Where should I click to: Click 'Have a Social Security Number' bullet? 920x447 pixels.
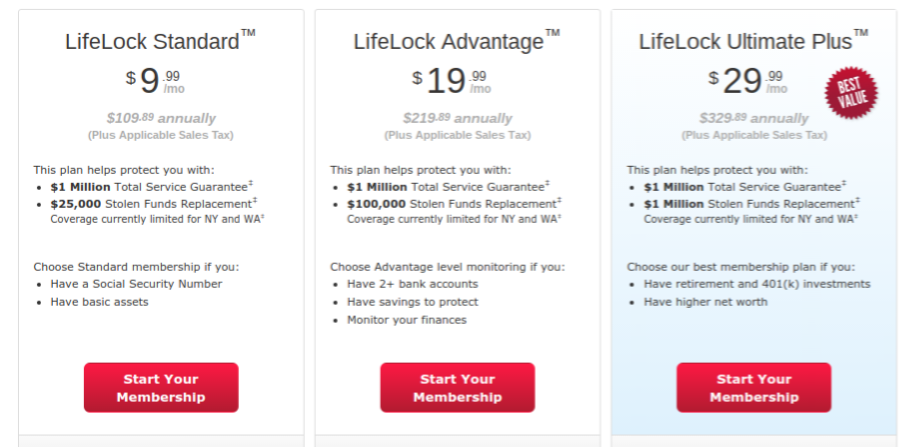(136, 284)
